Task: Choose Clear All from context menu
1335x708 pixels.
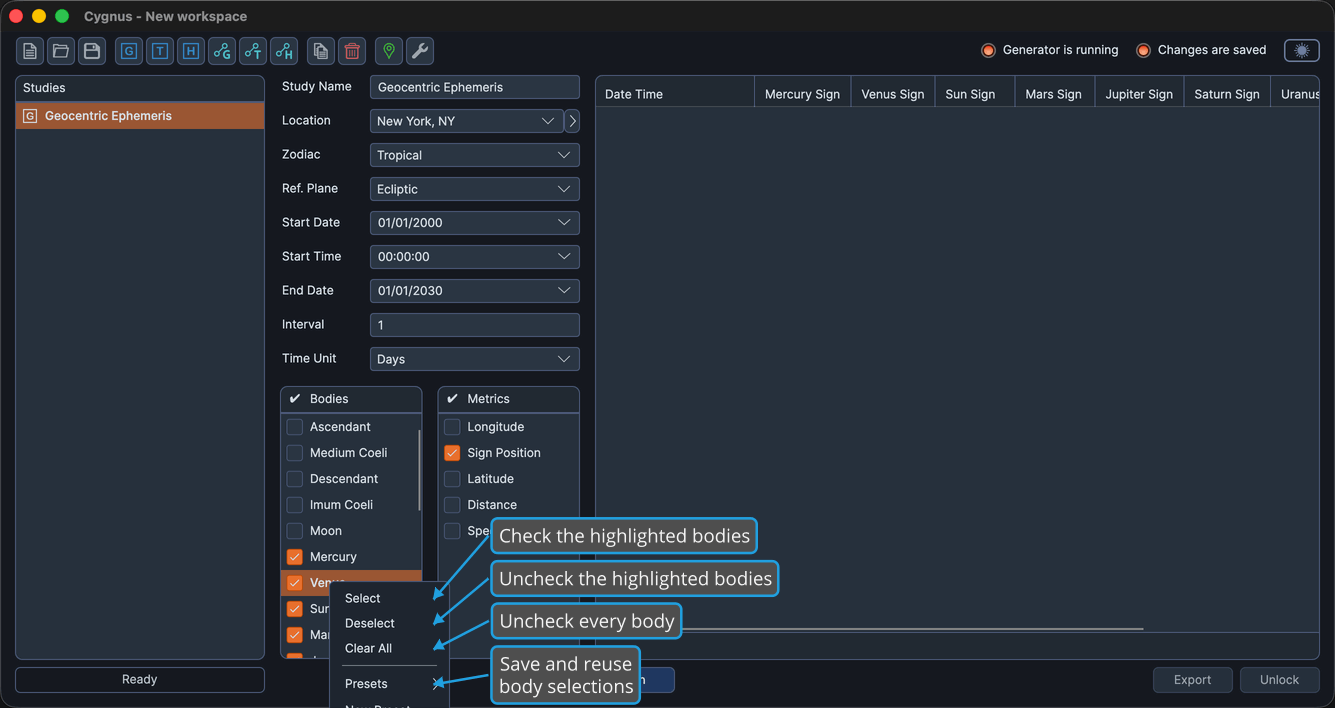Action: coord(390,648)
